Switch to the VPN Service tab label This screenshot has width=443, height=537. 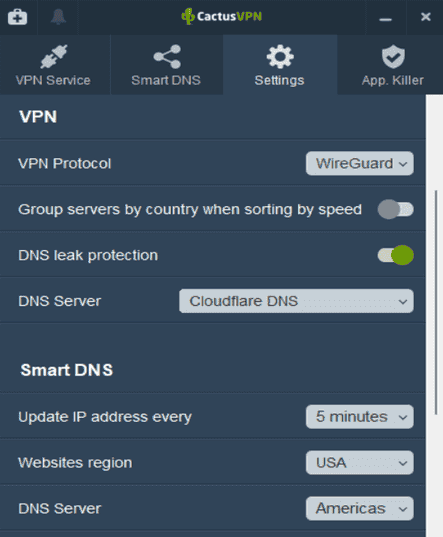53,80
